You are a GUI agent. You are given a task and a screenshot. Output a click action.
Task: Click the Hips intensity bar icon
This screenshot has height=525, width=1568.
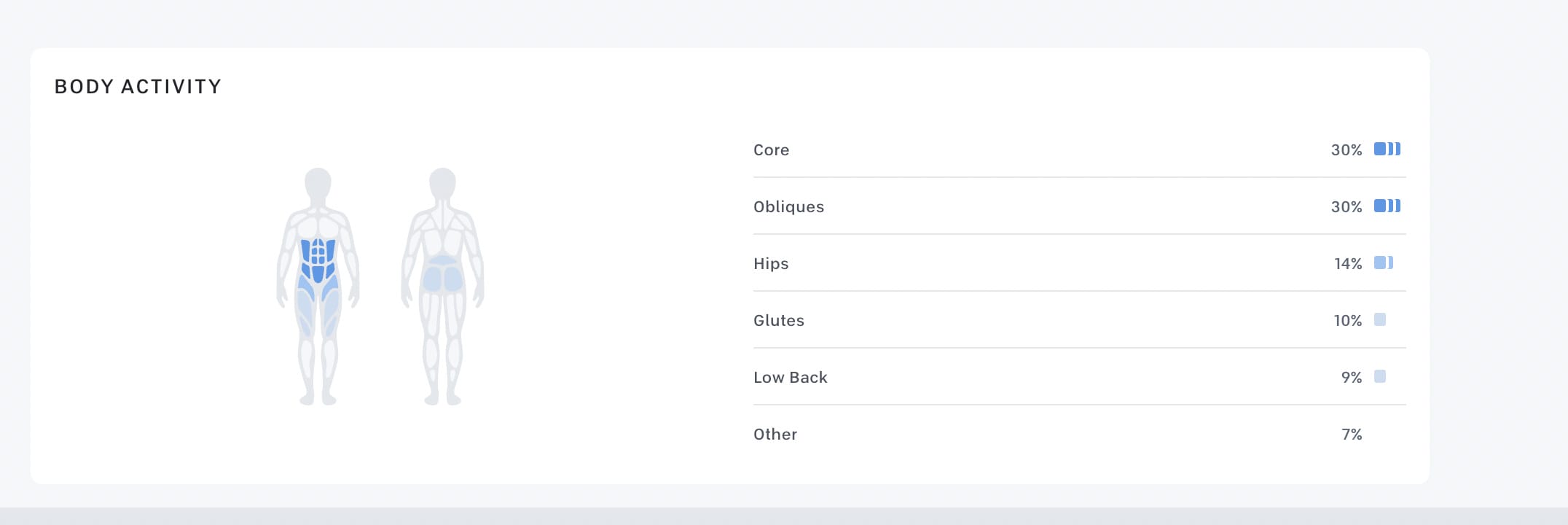[1383, 263]
